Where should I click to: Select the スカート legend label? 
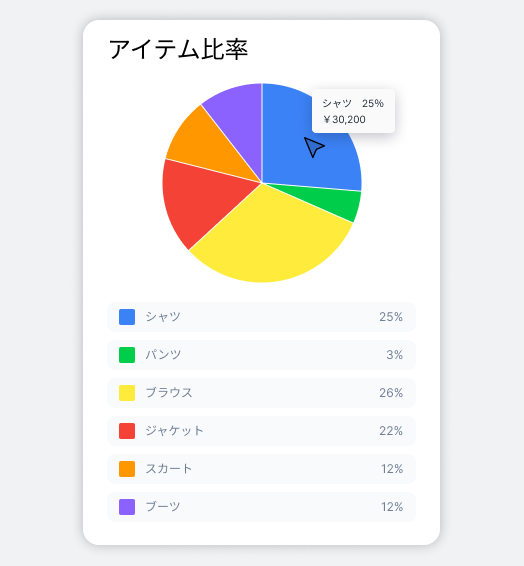pyautogui.click(x=169, y=469)
